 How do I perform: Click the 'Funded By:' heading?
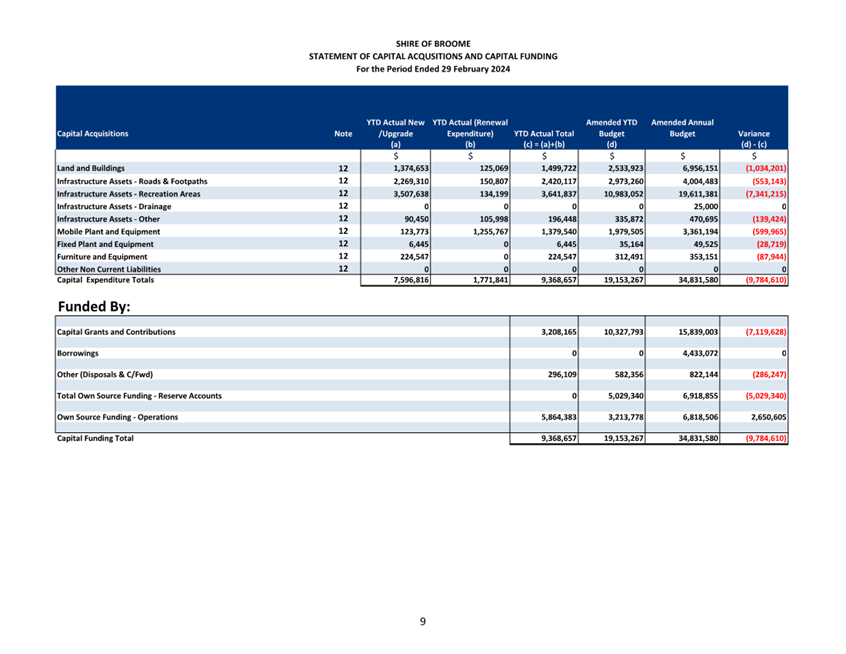(x=94, y=306)
